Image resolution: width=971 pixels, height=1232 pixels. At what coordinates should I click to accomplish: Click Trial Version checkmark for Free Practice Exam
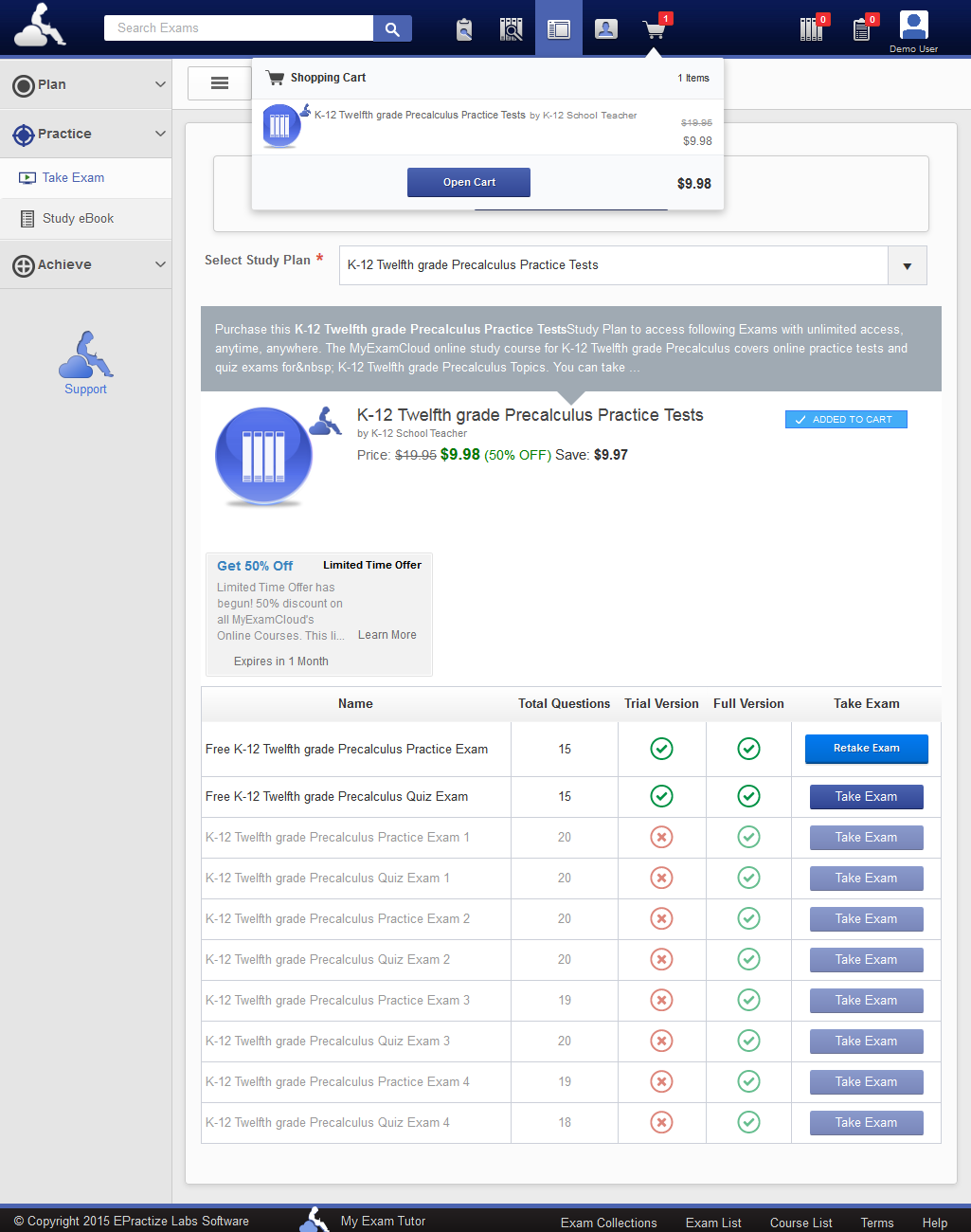click(x=661, y=749)
